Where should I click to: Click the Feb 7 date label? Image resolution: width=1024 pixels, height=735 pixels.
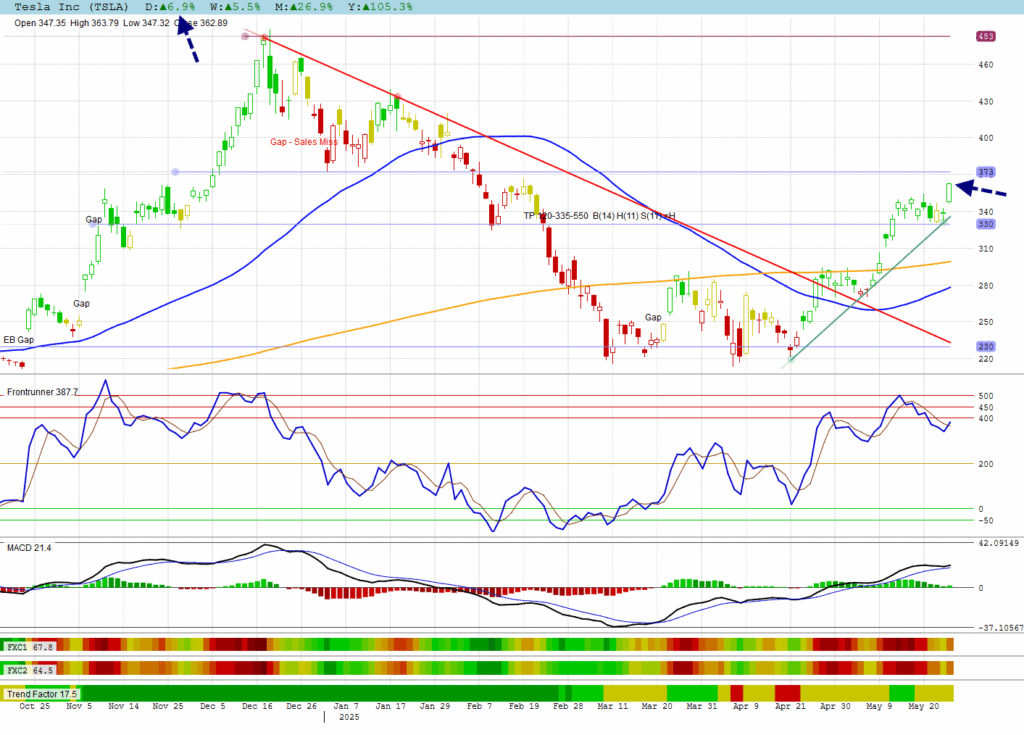pos(479,706)
